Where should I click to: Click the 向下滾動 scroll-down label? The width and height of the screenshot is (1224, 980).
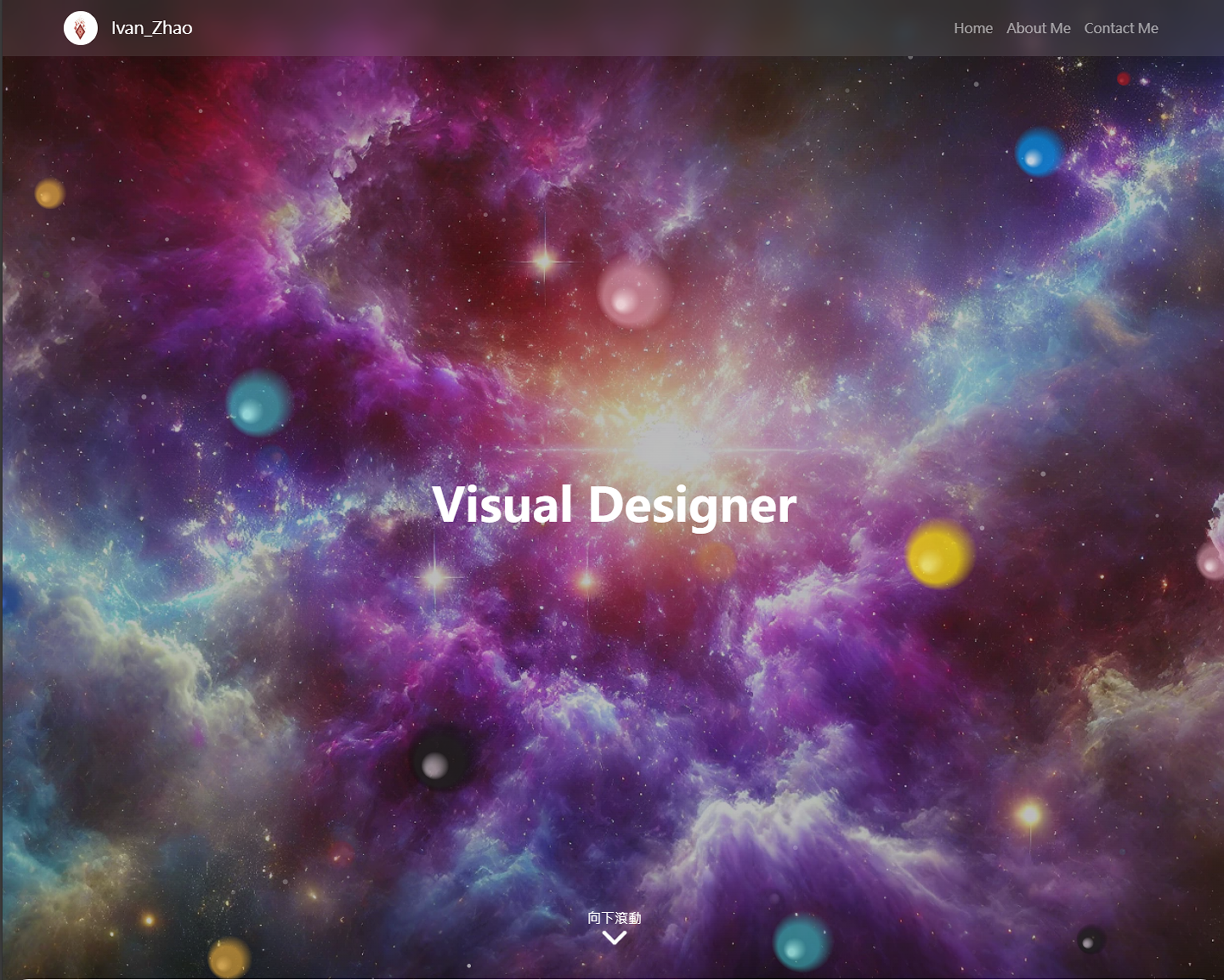[614, 918]
